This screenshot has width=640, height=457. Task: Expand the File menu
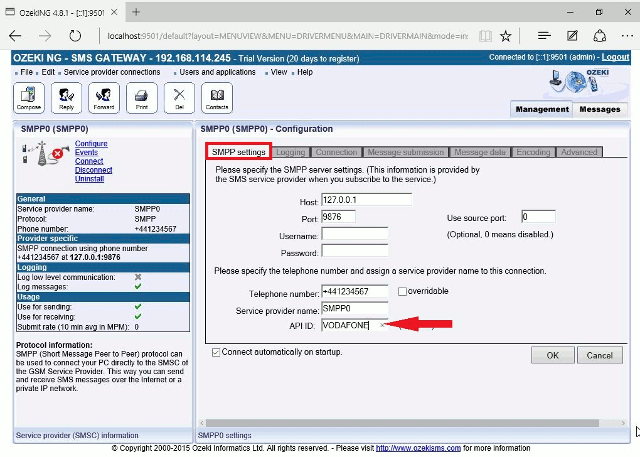26,72
